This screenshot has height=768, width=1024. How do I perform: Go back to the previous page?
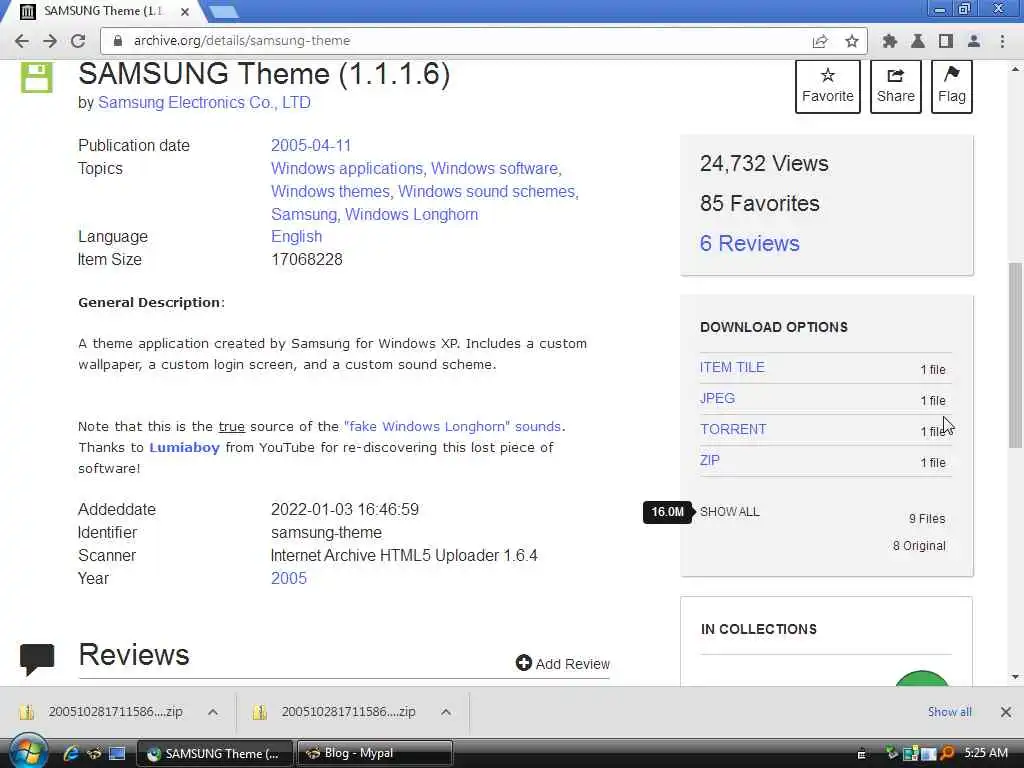pos(22,41)
